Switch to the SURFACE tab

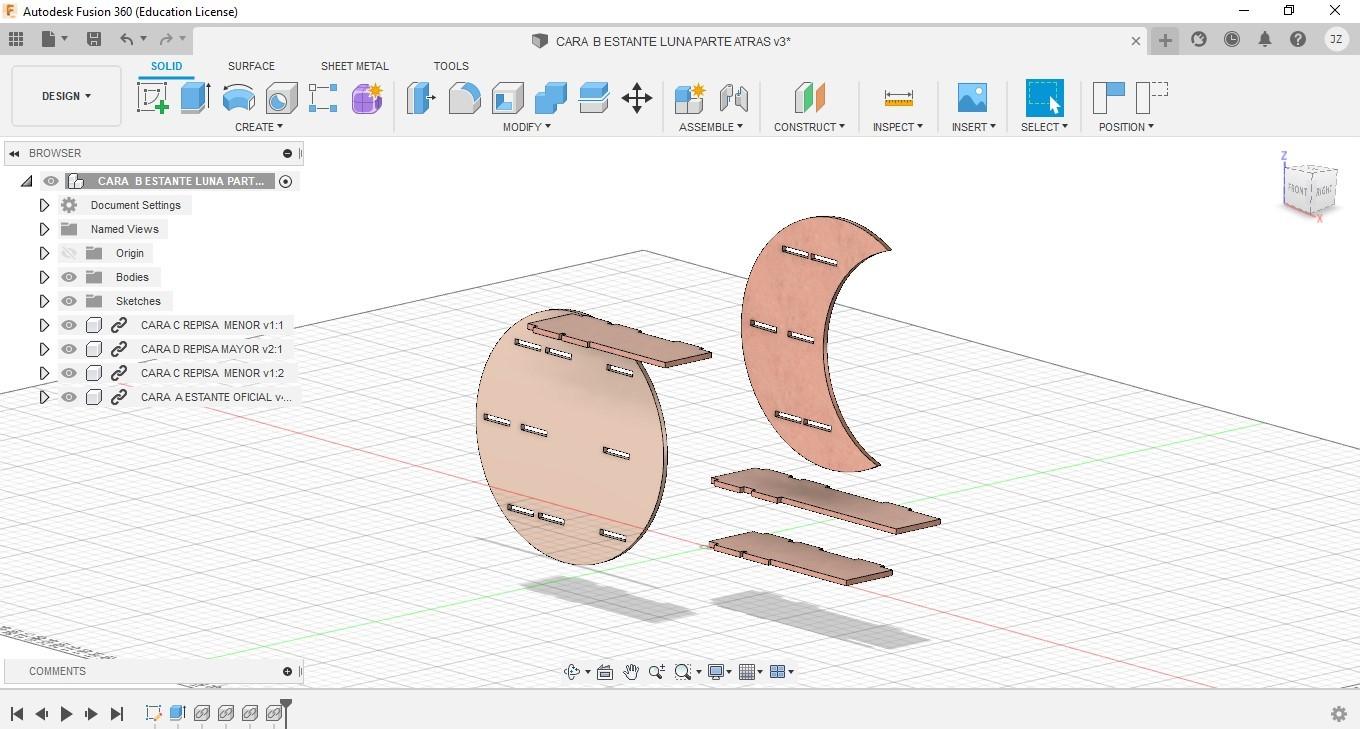point(251,66)
